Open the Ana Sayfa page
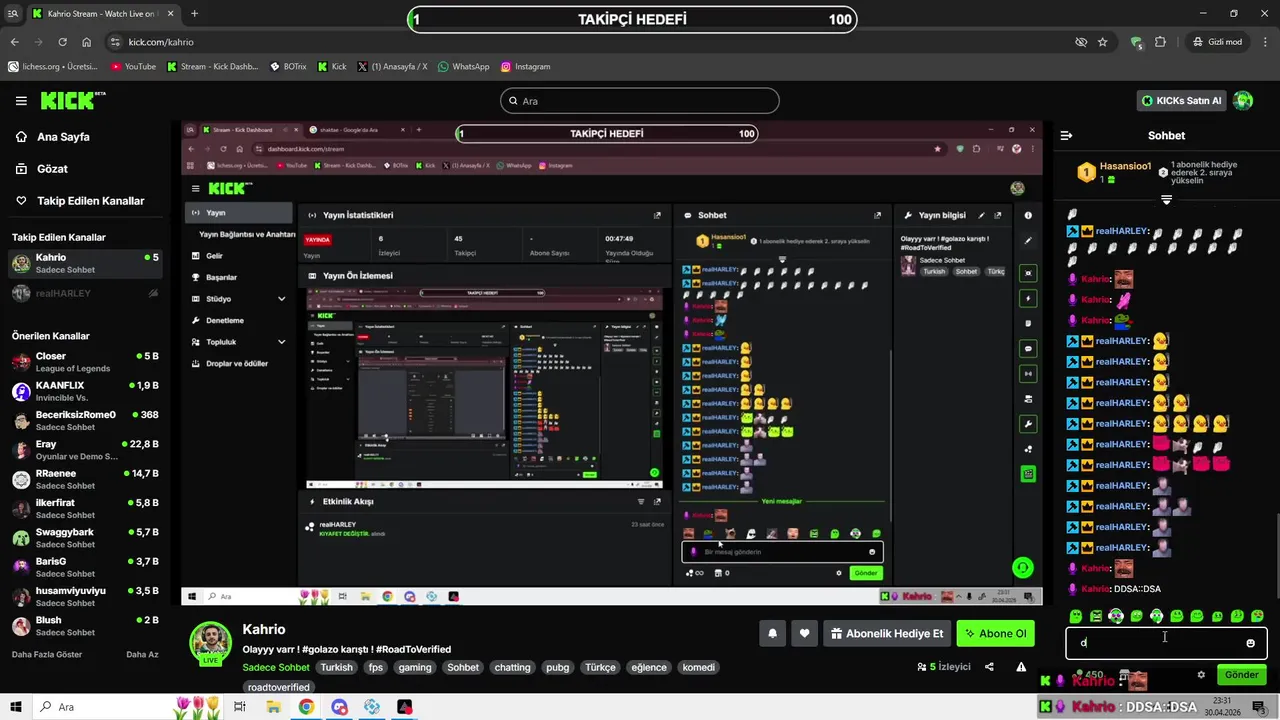The width and height of the screenshot is (1280, 720). point(63,137)
